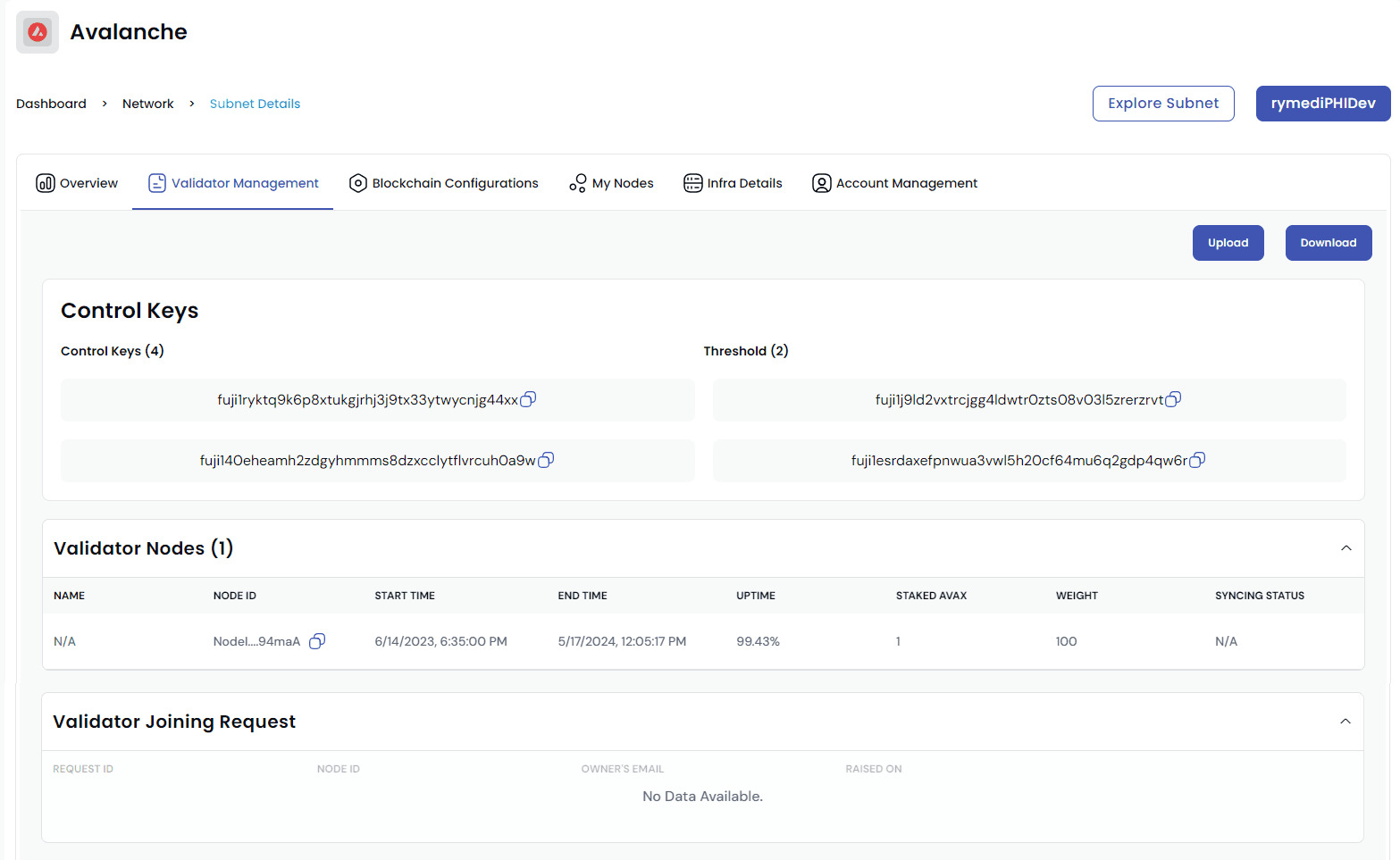The height and width of the screenshot is (860, 1400).
Task: Click the My Nodes icon
Action: click(578, 183)
